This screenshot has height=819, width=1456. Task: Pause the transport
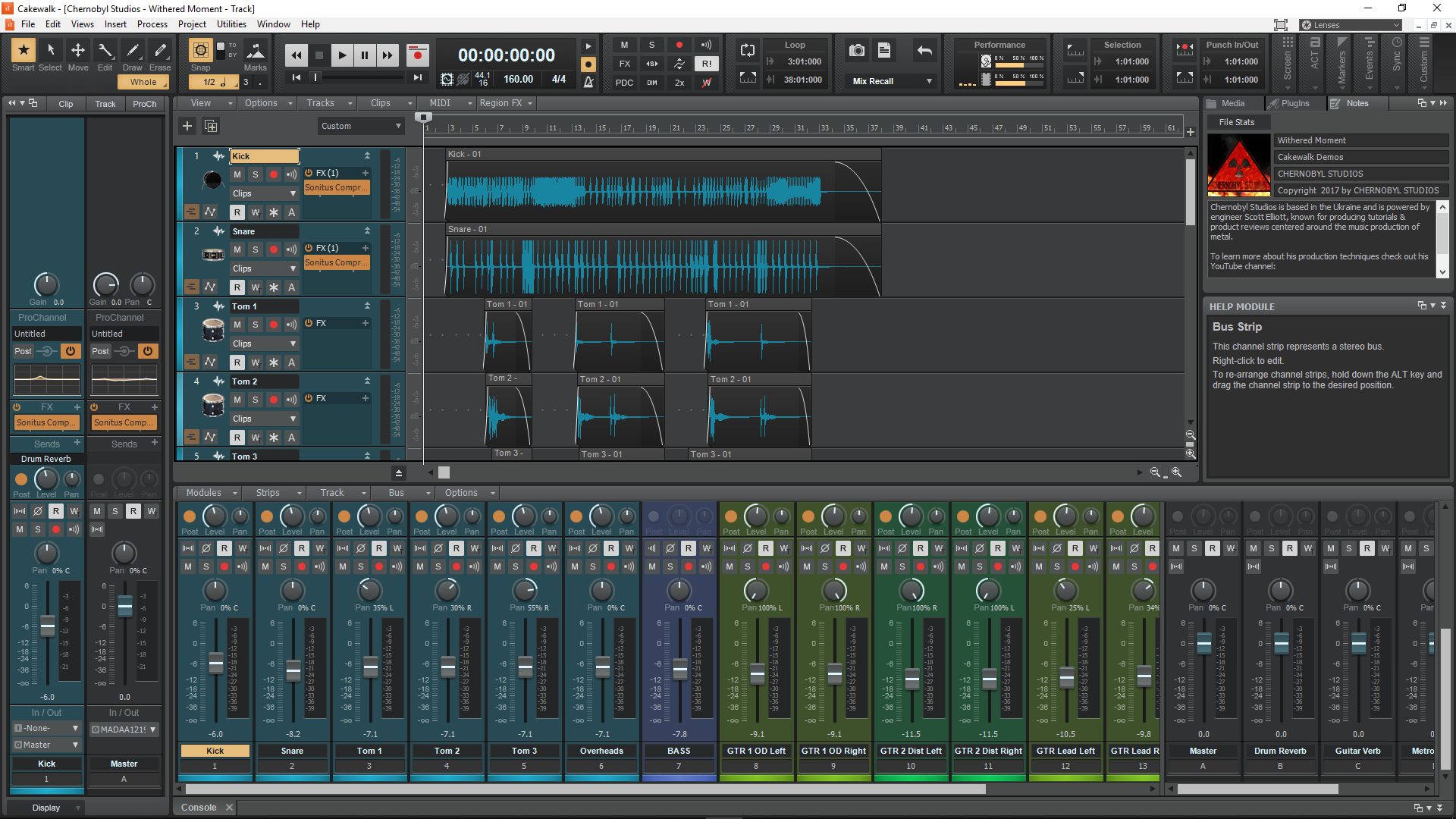365,55
